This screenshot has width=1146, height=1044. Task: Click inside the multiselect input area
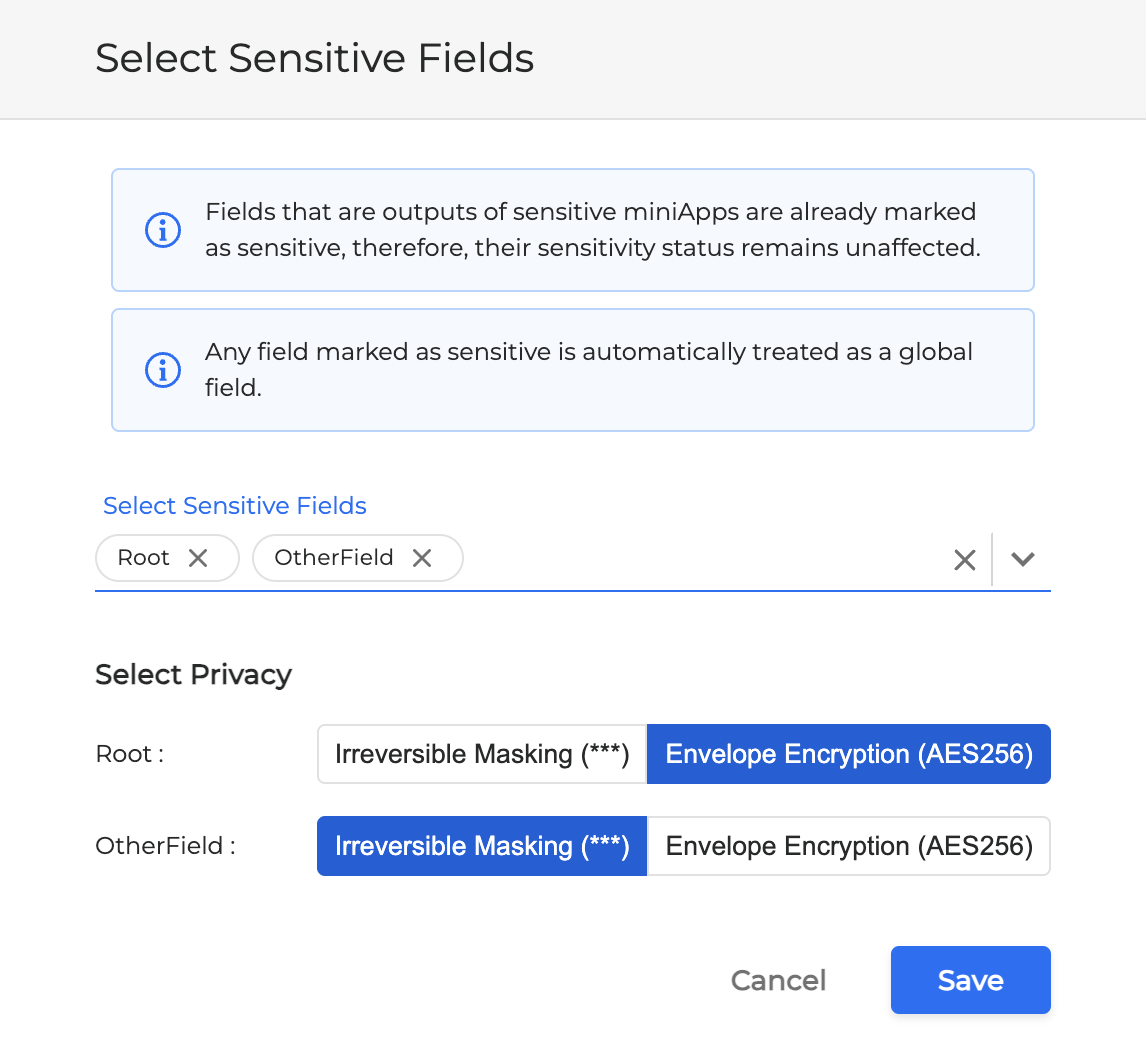(700, 560)
